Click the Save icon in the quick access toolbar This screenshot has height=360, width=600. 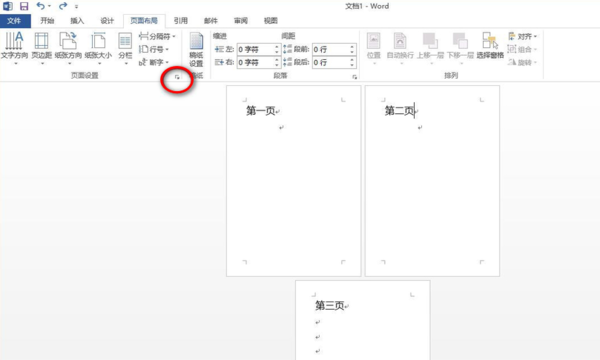[24, 6]
